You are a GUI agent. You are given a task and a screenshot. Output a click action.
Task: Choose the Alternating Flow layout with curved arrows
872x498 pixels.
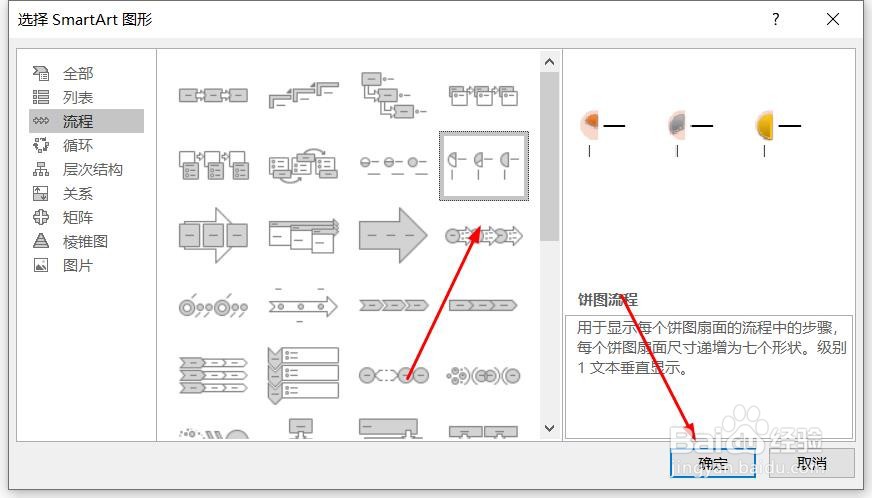pos(303,165)
